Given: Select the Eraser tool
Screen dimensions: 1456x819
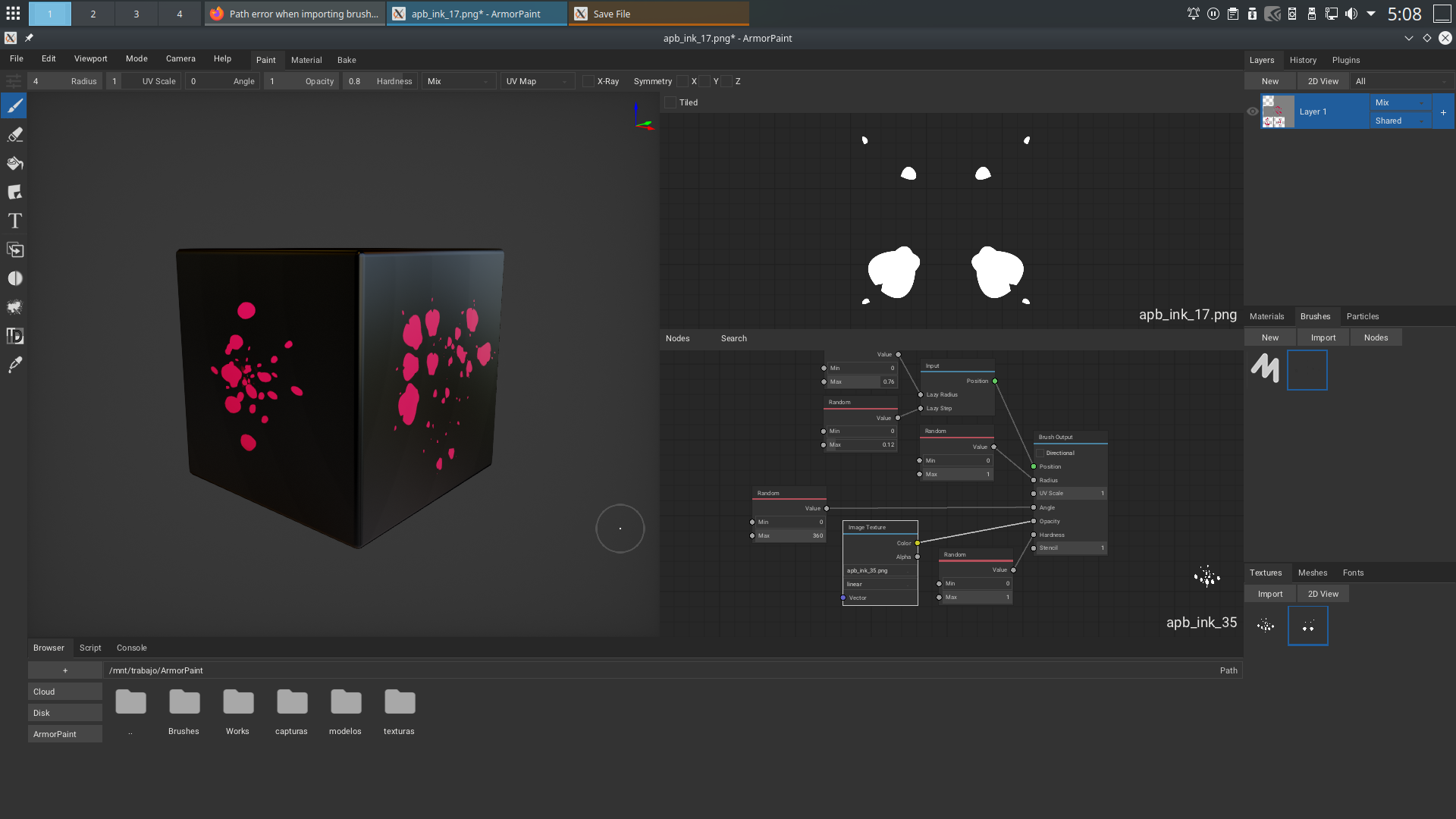Looking at the screenshot, I should [x=14, y=135].
